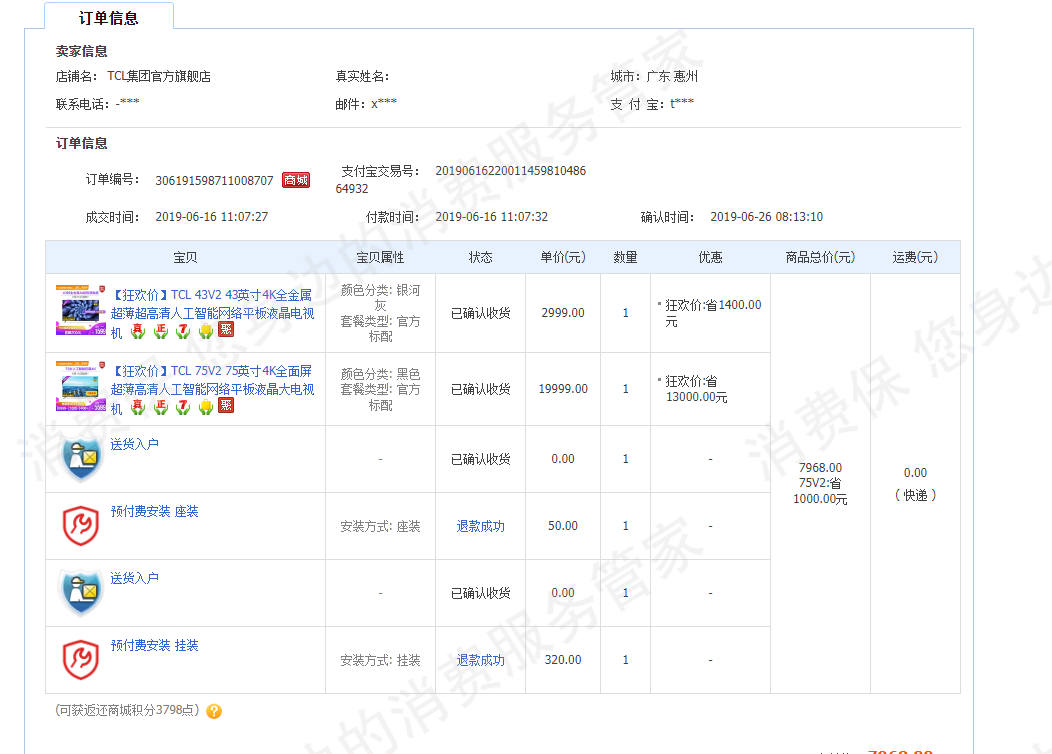Viewport: 1052px width, 754px height.
Task: Open the lower 送货入户 service link
Action: [x=135, y=578]
